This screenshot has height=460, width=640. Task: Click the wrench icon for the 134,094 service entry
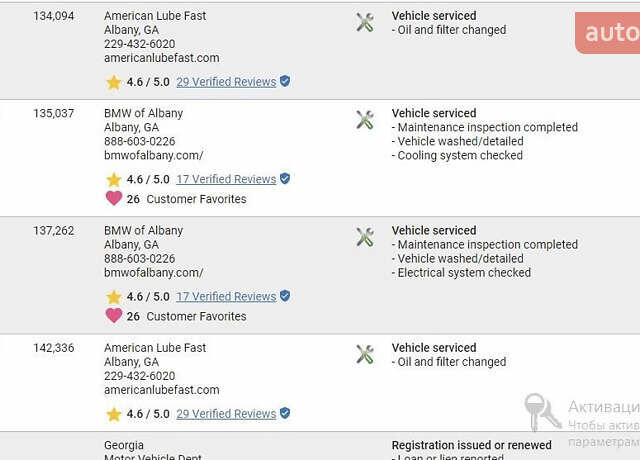[x=365, y=22]
